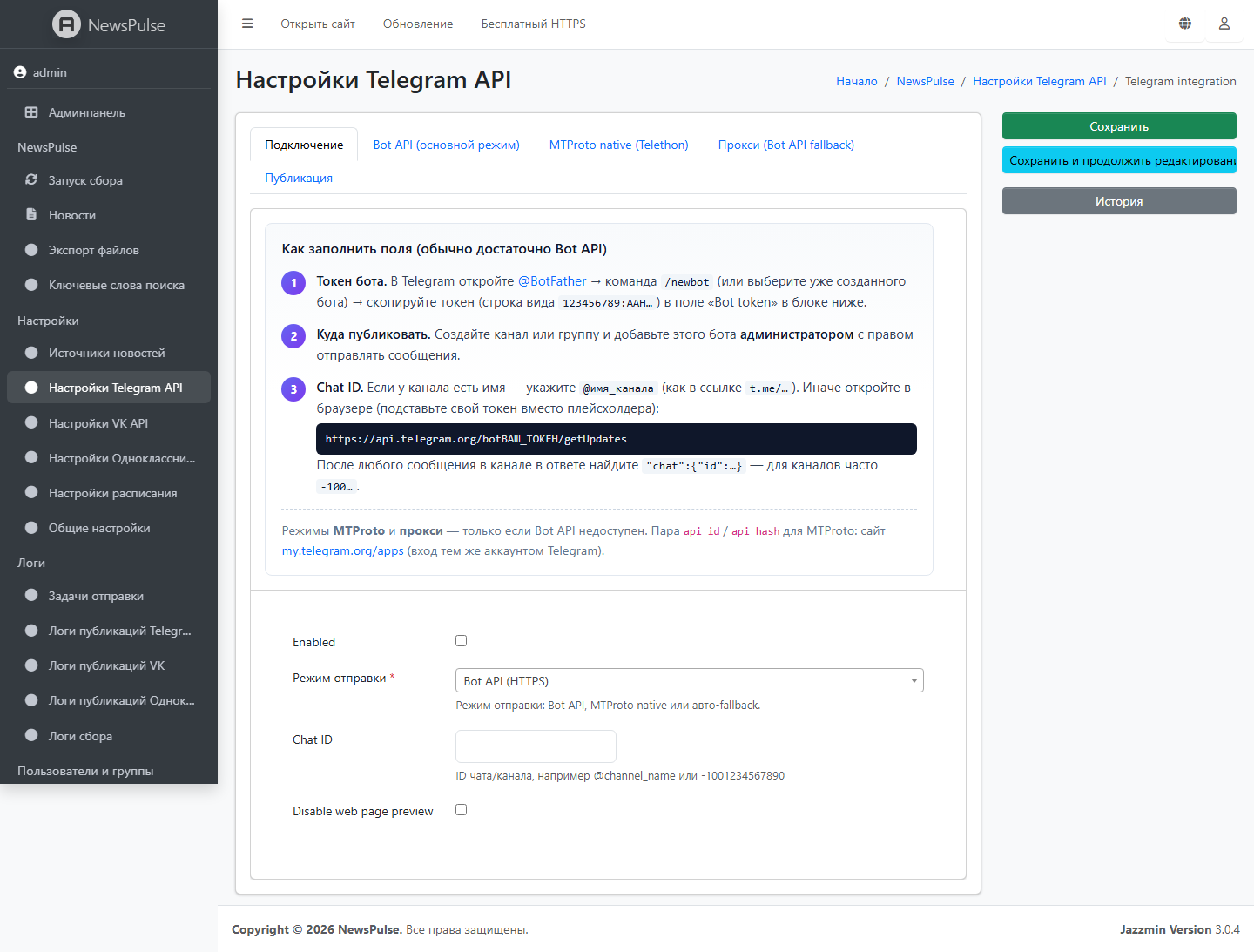
Task: Open the user profile icon in top bar
Action: (1224, 24)
